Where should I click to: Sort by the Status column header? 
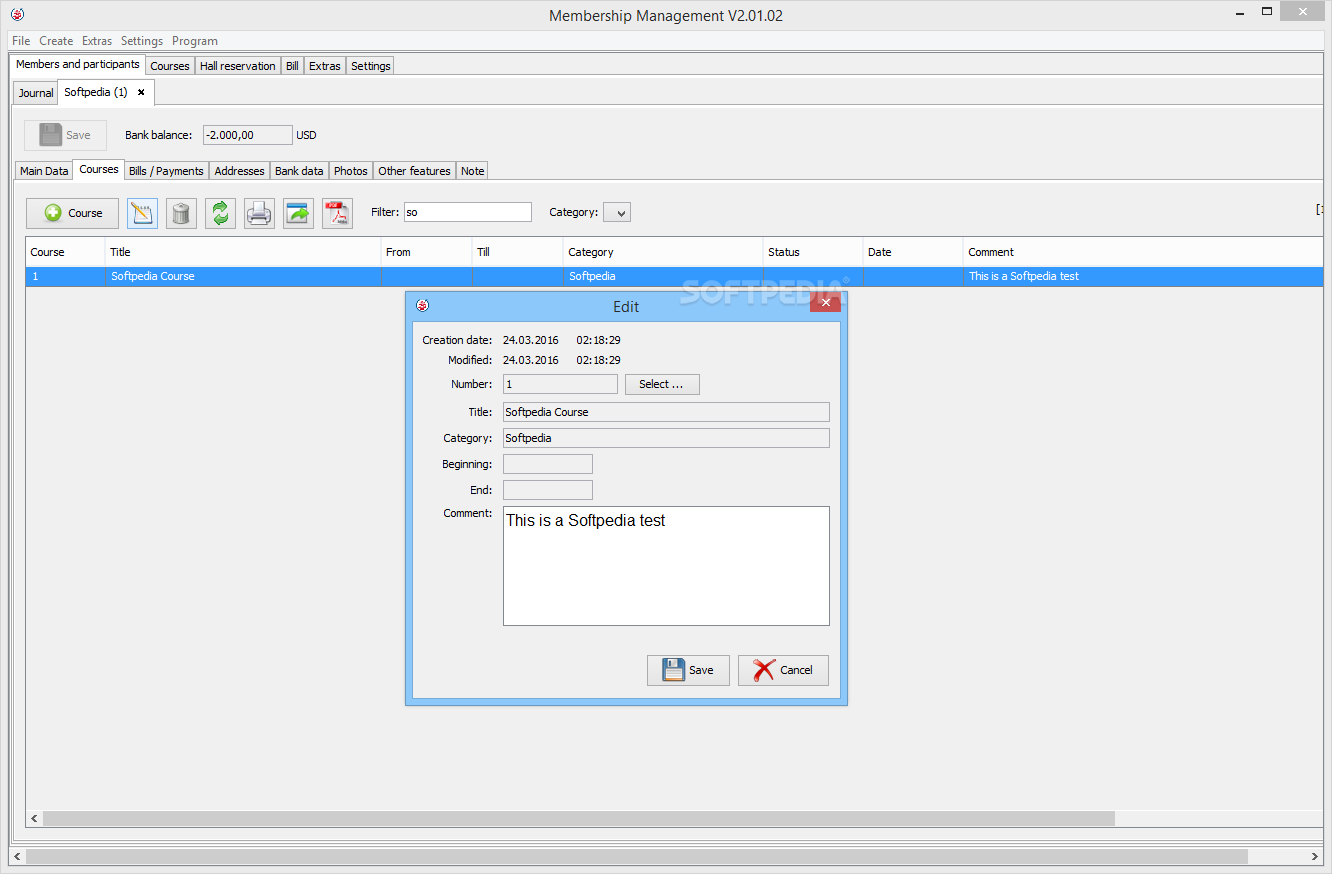point(813,252)
